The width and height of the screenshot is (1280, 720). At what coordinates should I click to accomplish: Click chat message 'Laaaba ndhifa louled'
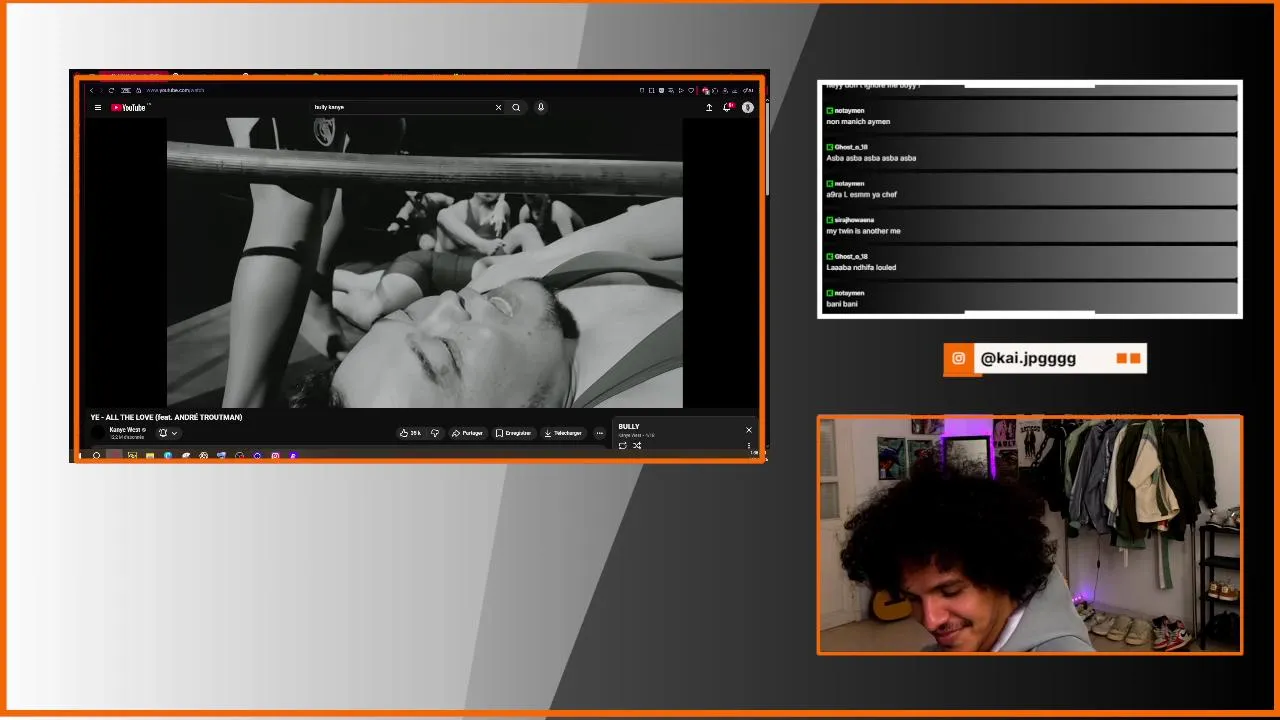pos(861,267)
